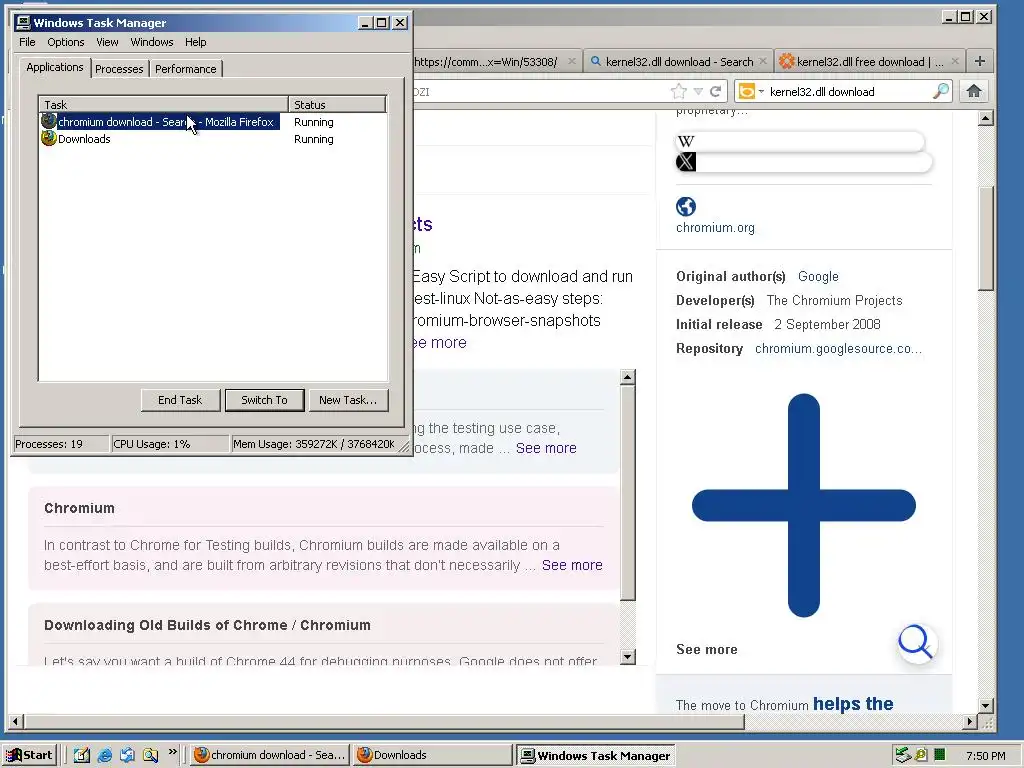Expand the quick launch chevron on the taskbar

[172, 752]
